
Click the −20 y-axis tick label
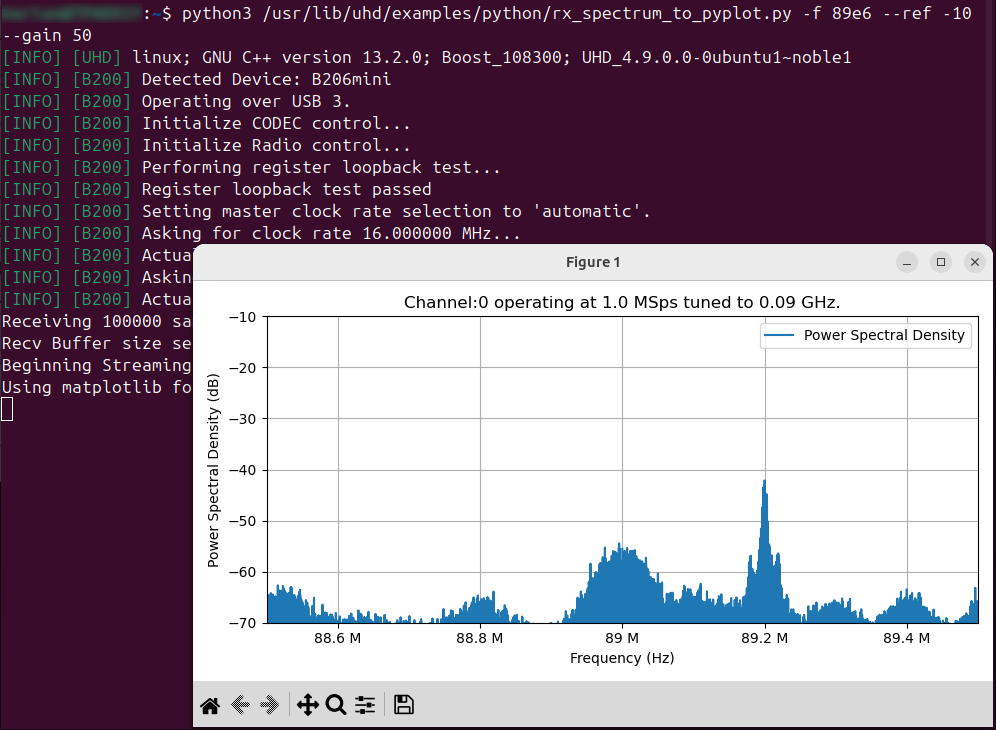coord(243,368)
